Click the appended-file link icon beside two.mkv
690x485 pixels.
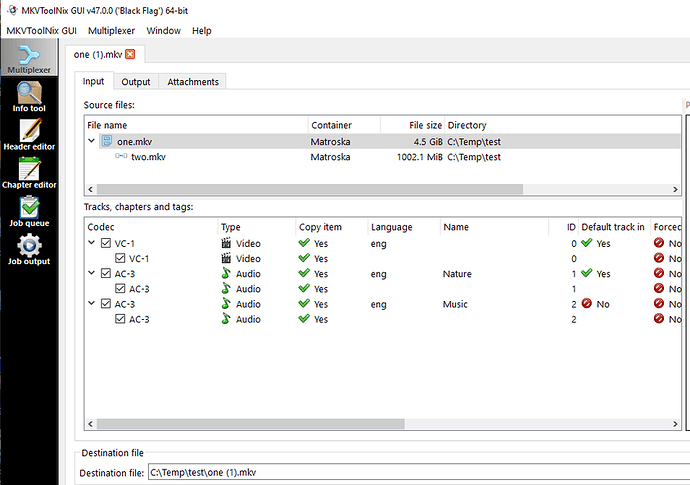(x=121, y=156)
